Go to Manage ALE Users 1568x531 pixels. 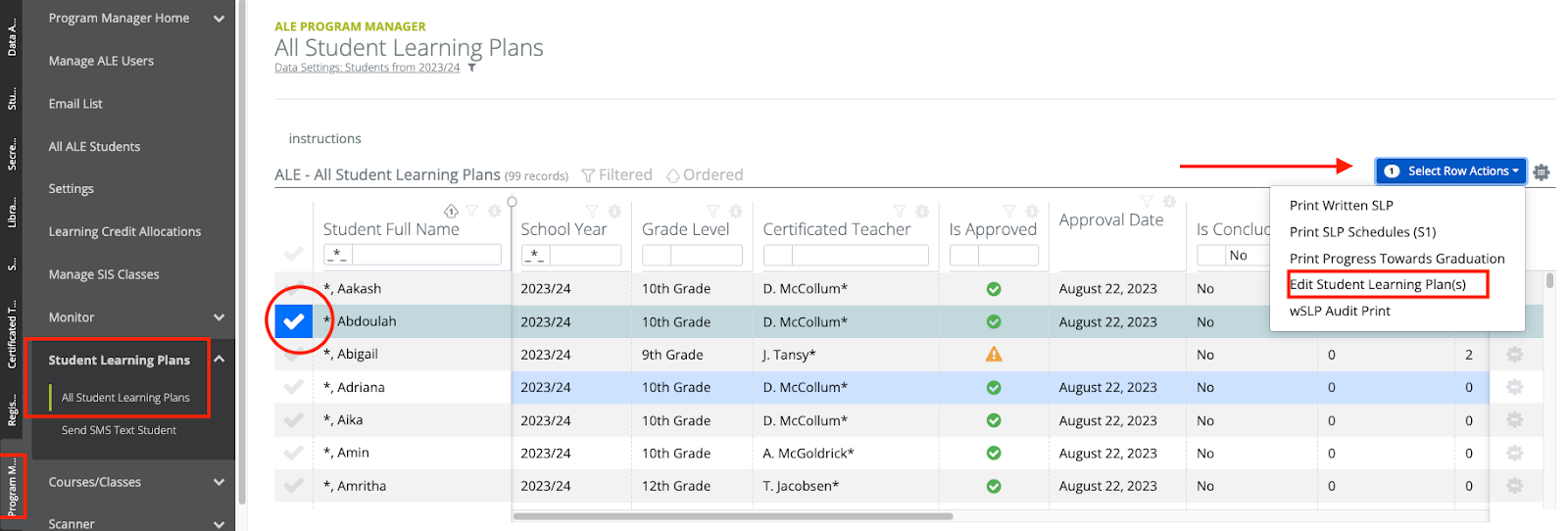tap(101, 61)
